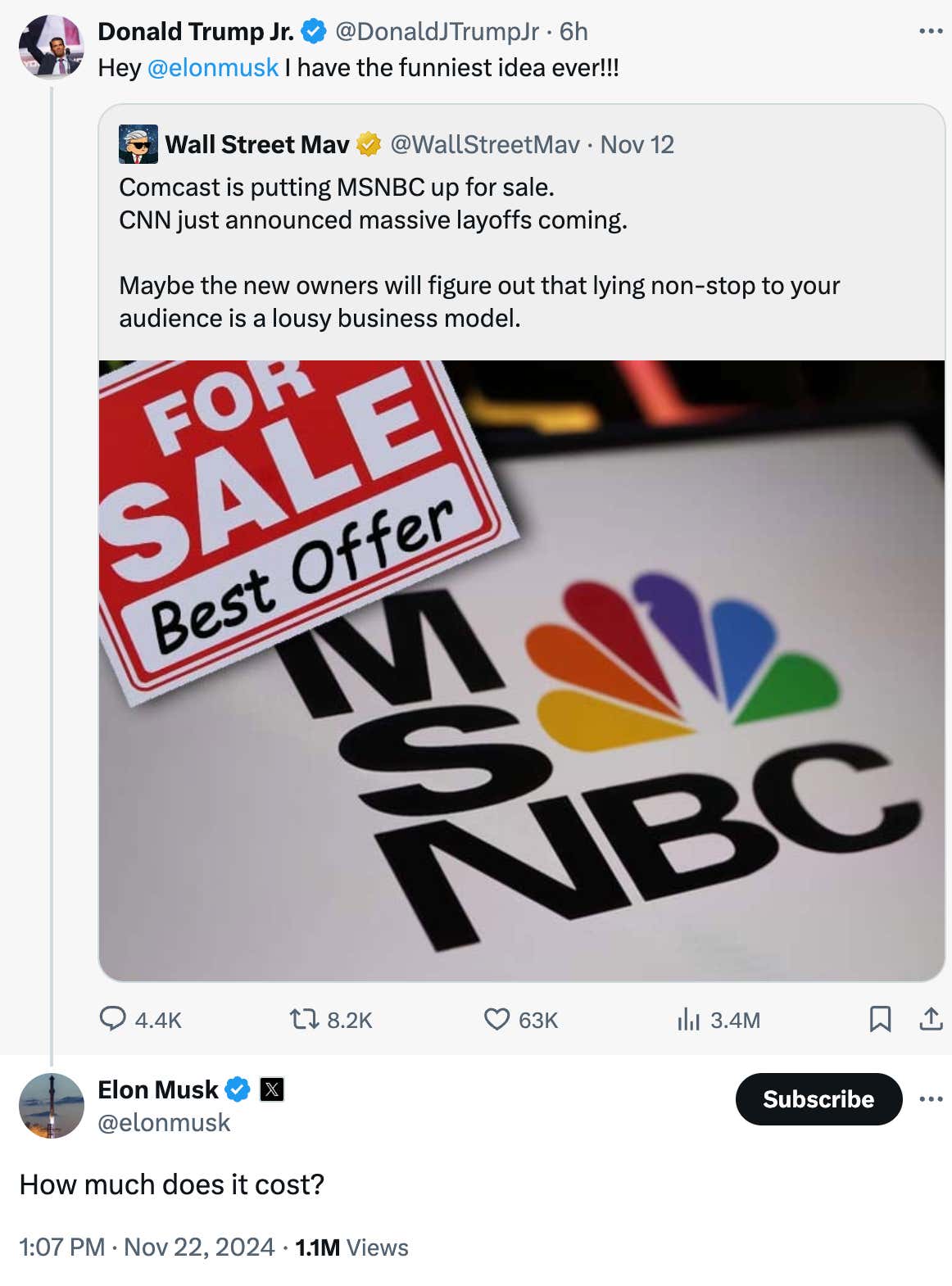
Task: Click the 1:07 PM Nov 22 timestamp
Action: click(x=147, y=1247)
